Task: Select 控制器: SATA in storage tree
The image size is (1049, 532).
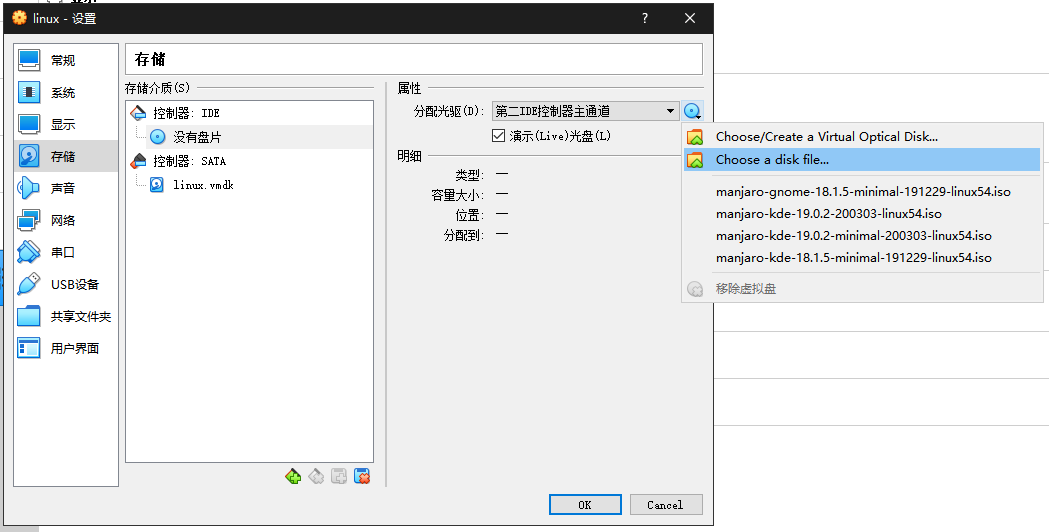Action: coord(189,161)
